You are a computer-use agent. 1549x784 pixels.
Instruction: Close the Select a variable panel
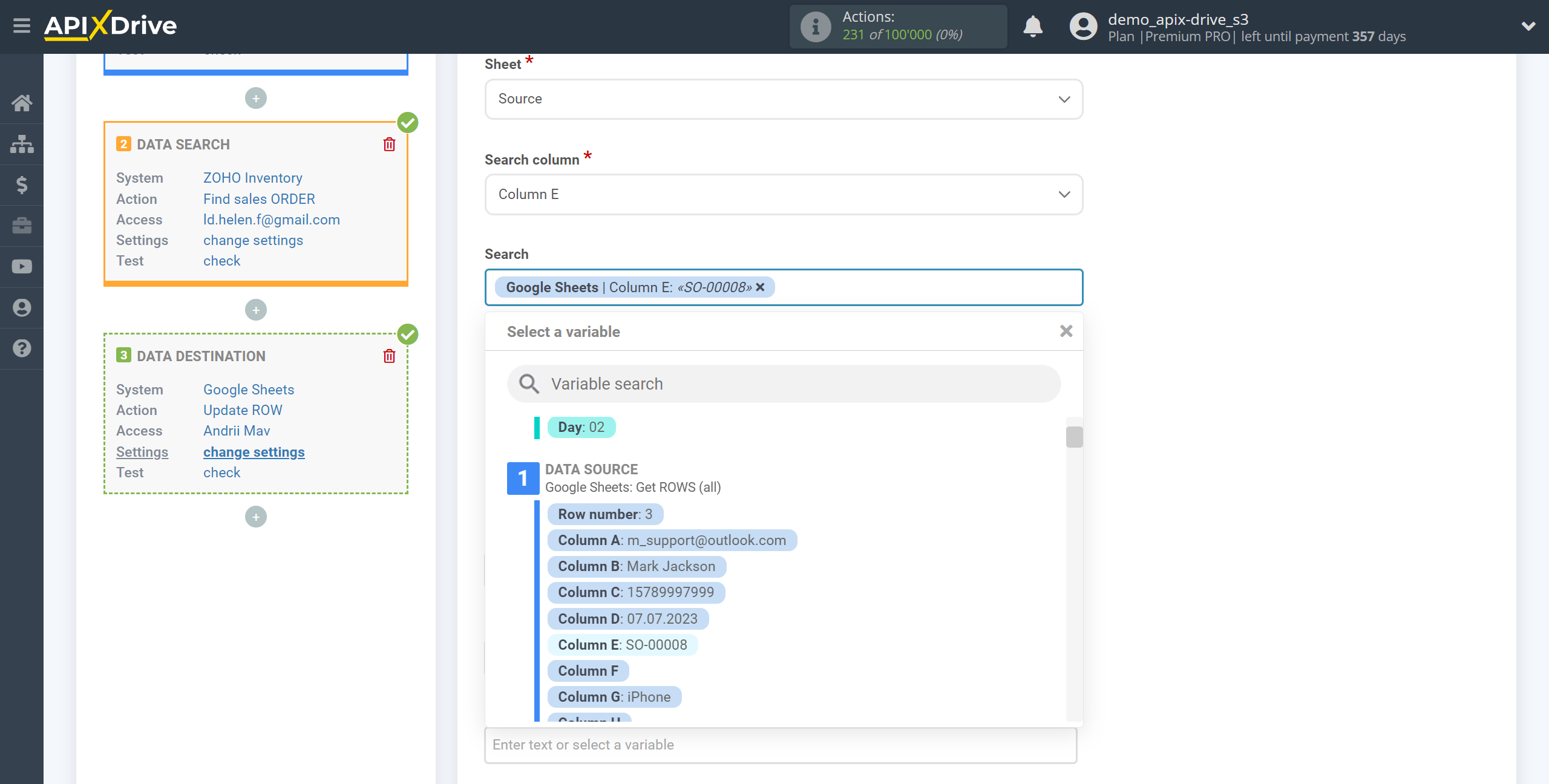[x=1066, y=331]
